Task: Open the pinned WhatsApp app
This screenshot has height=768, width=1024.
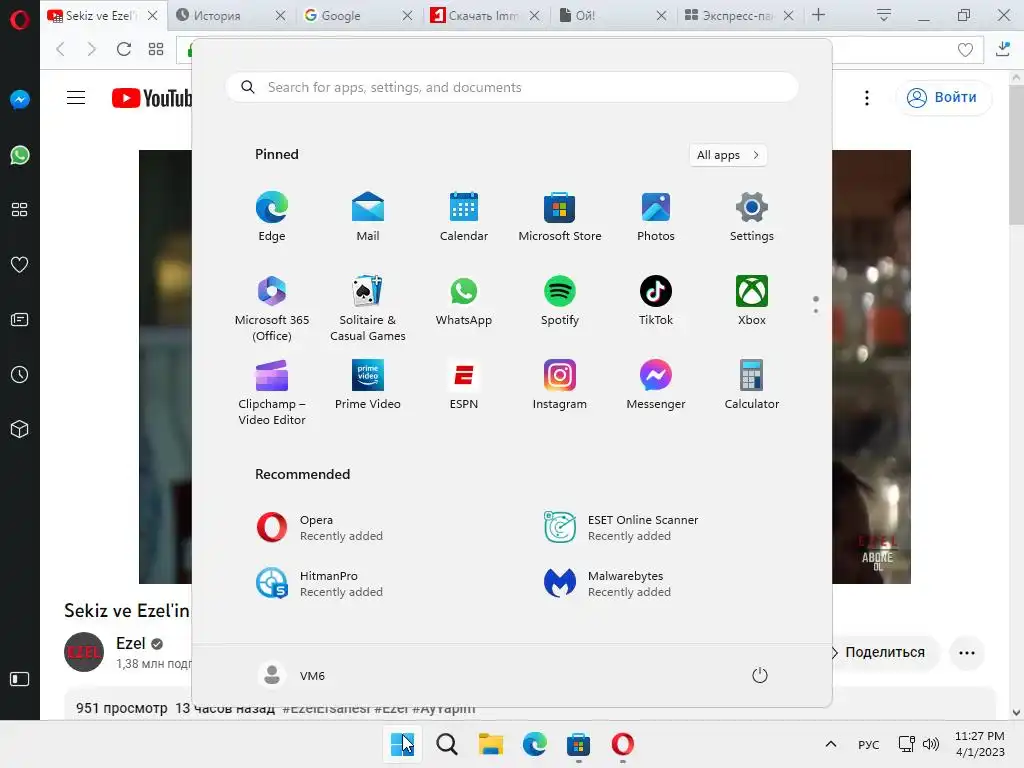Action: tap(464, 301)
